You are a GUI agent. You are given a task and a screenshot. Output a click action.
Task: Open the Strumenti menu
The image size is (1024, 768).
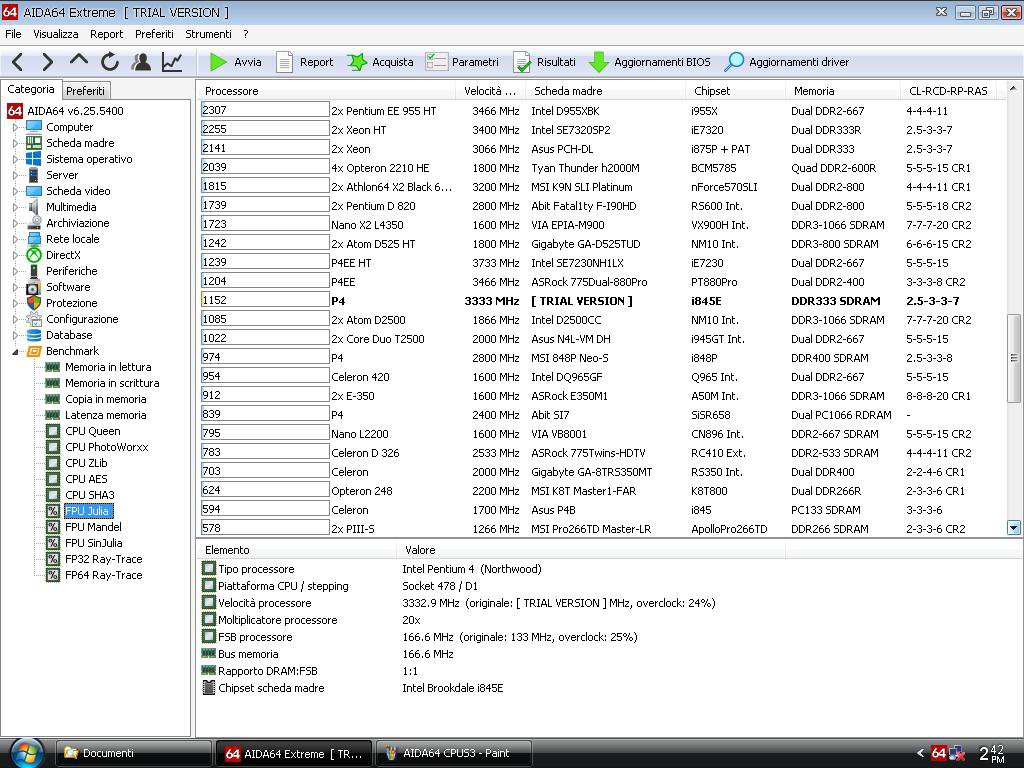click(208, 34)
